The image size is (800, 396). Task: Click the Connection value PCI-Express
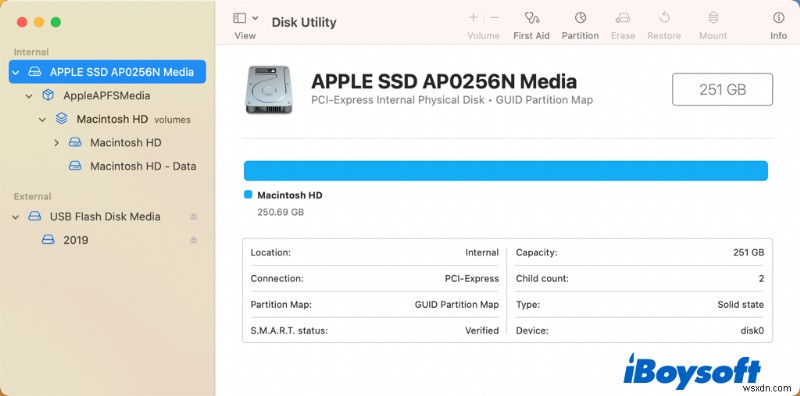472,279
